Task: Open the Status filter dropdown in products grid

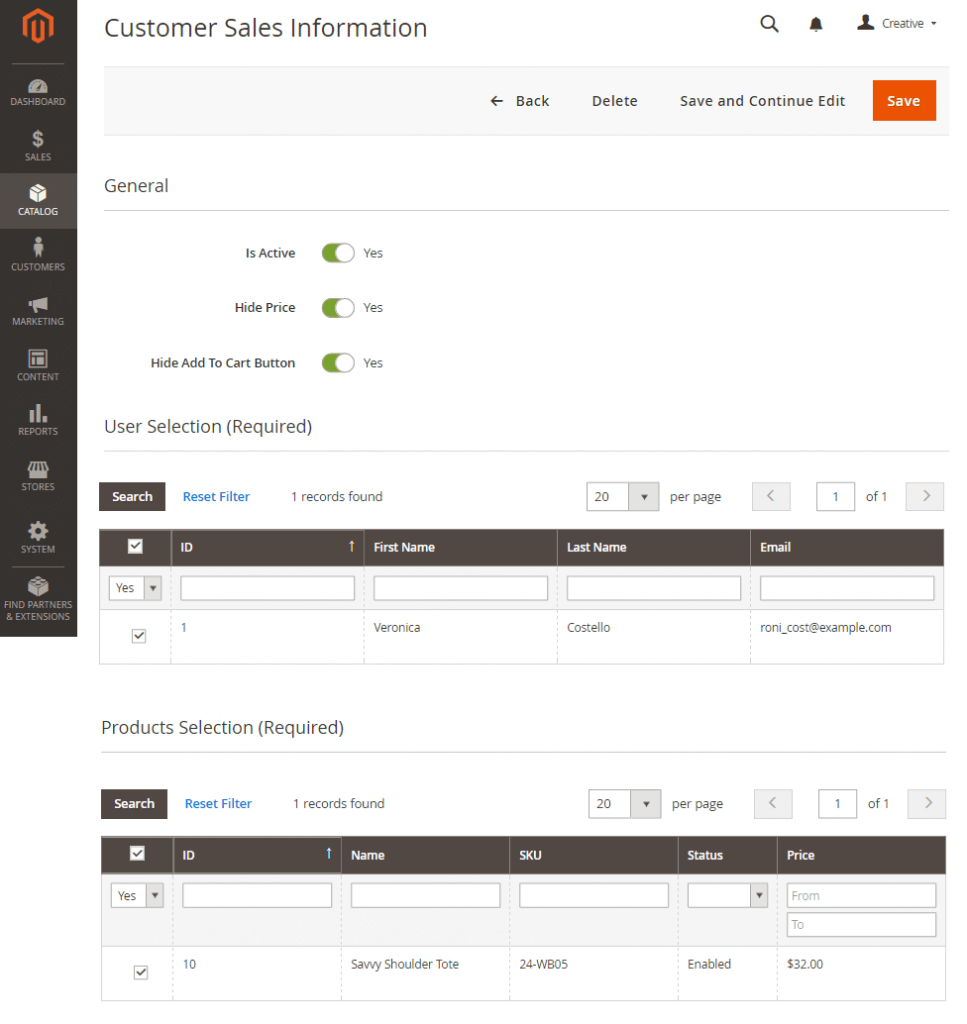Action: 726,896
